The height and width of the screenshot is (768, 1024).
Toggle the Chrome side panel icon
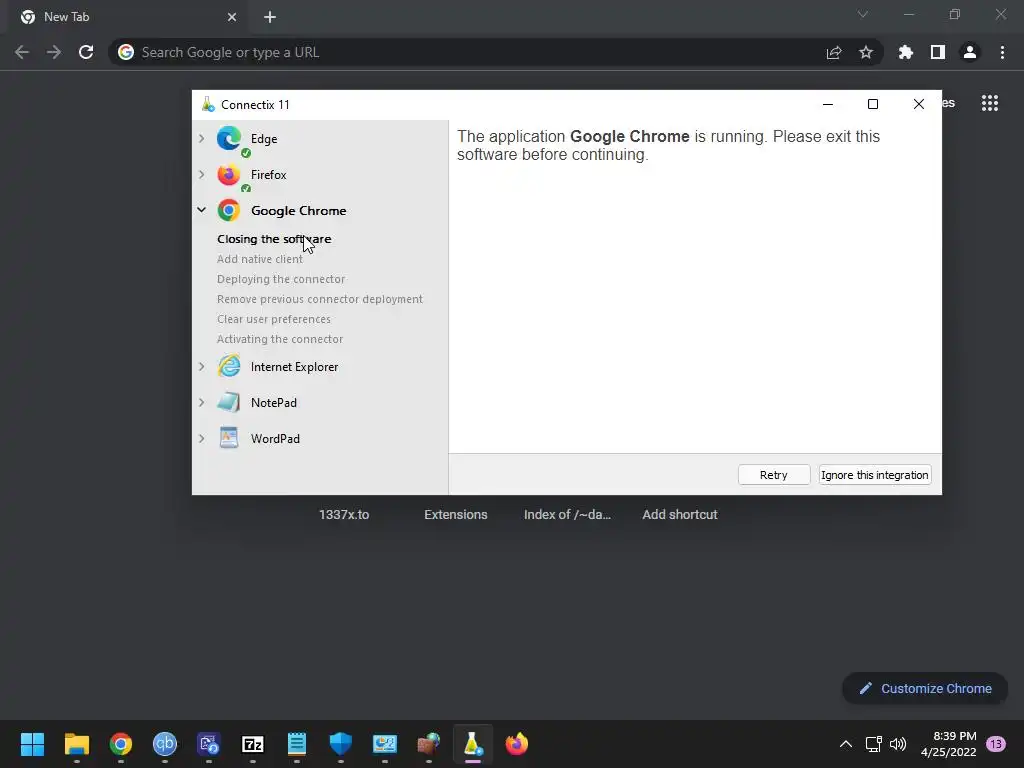[x=938, y=52]
